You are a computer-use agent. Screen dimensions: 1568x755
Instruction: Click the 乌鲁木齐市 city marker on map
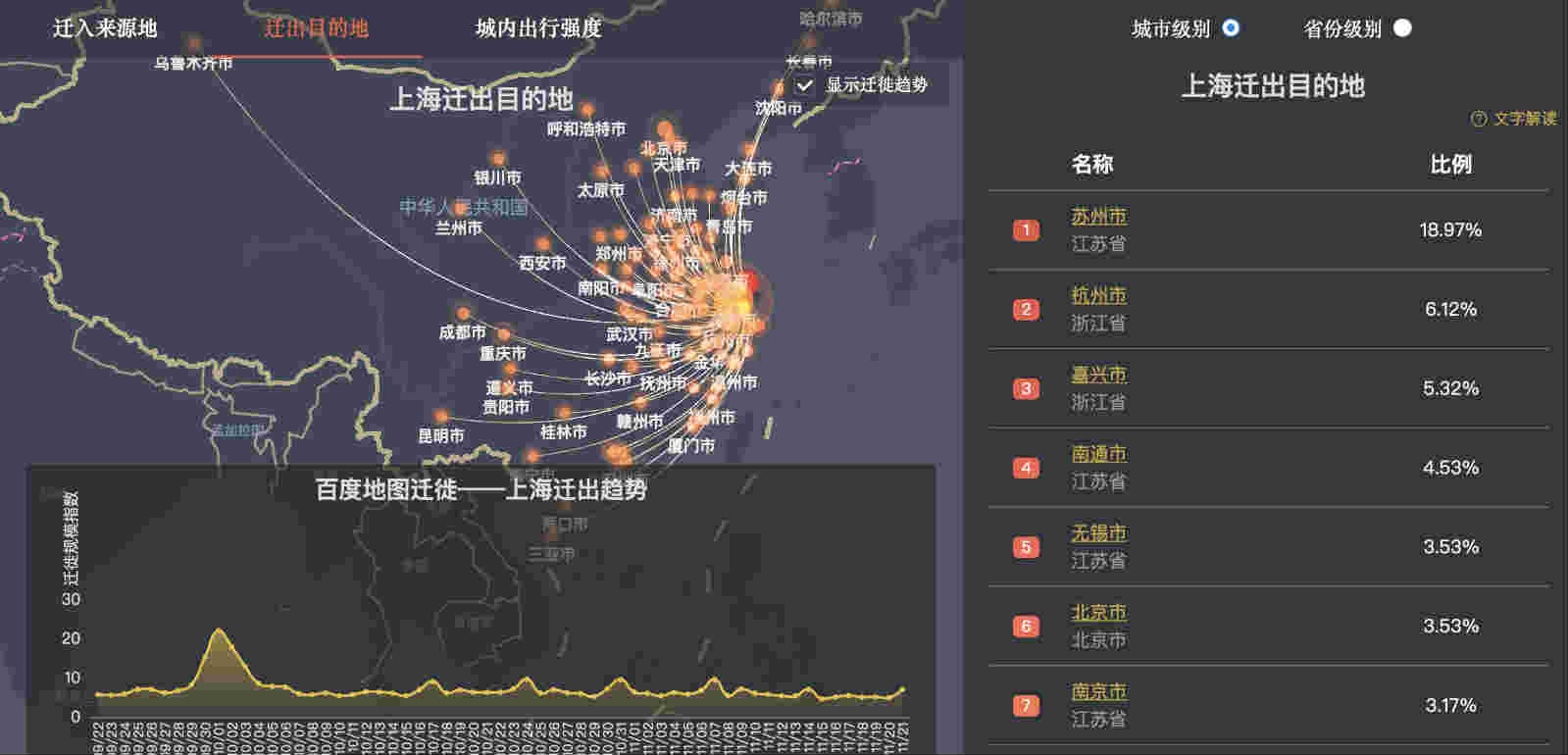click(x=195, y=43)
